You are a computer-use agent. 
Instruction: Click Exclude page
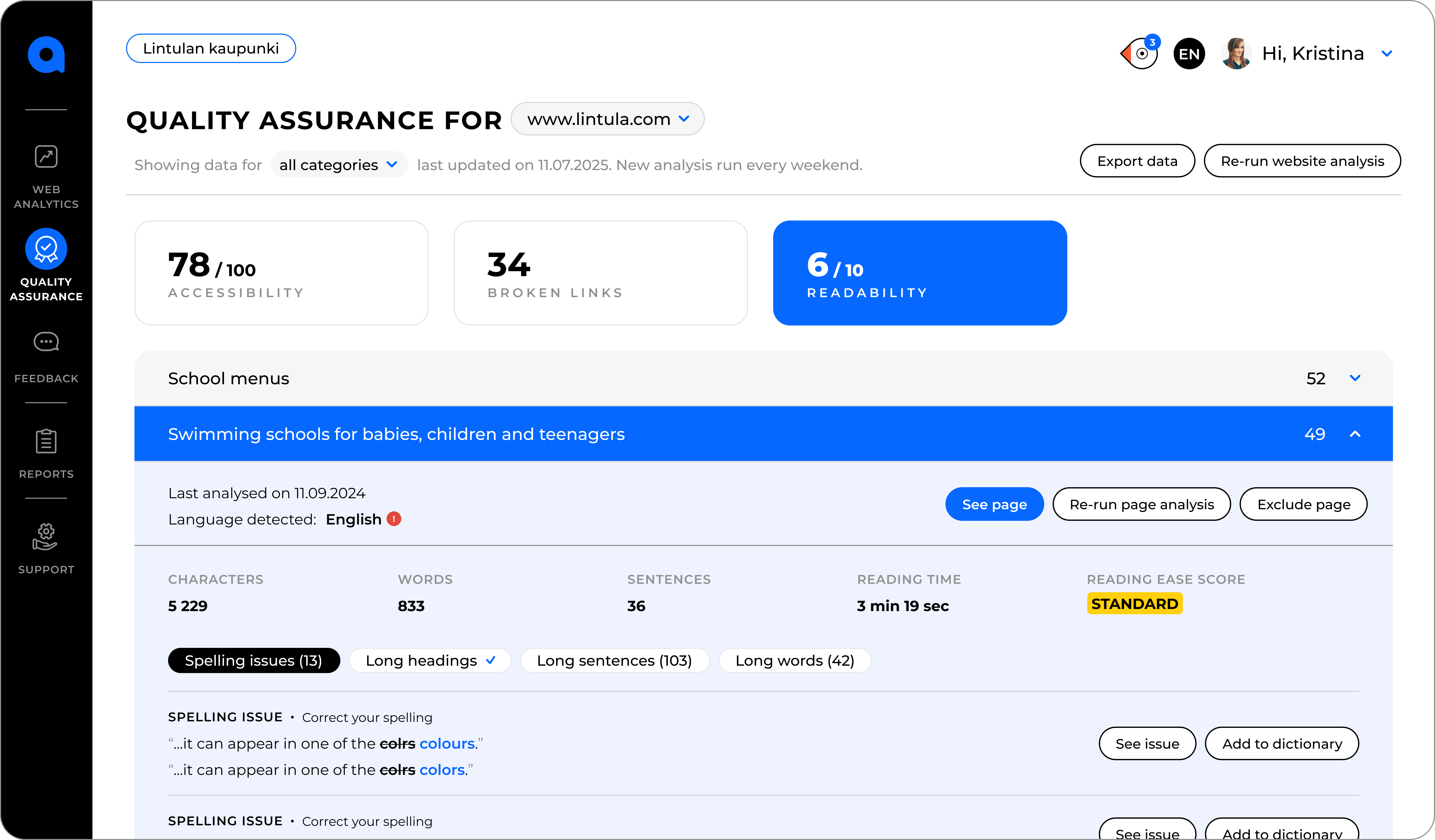1303,504
